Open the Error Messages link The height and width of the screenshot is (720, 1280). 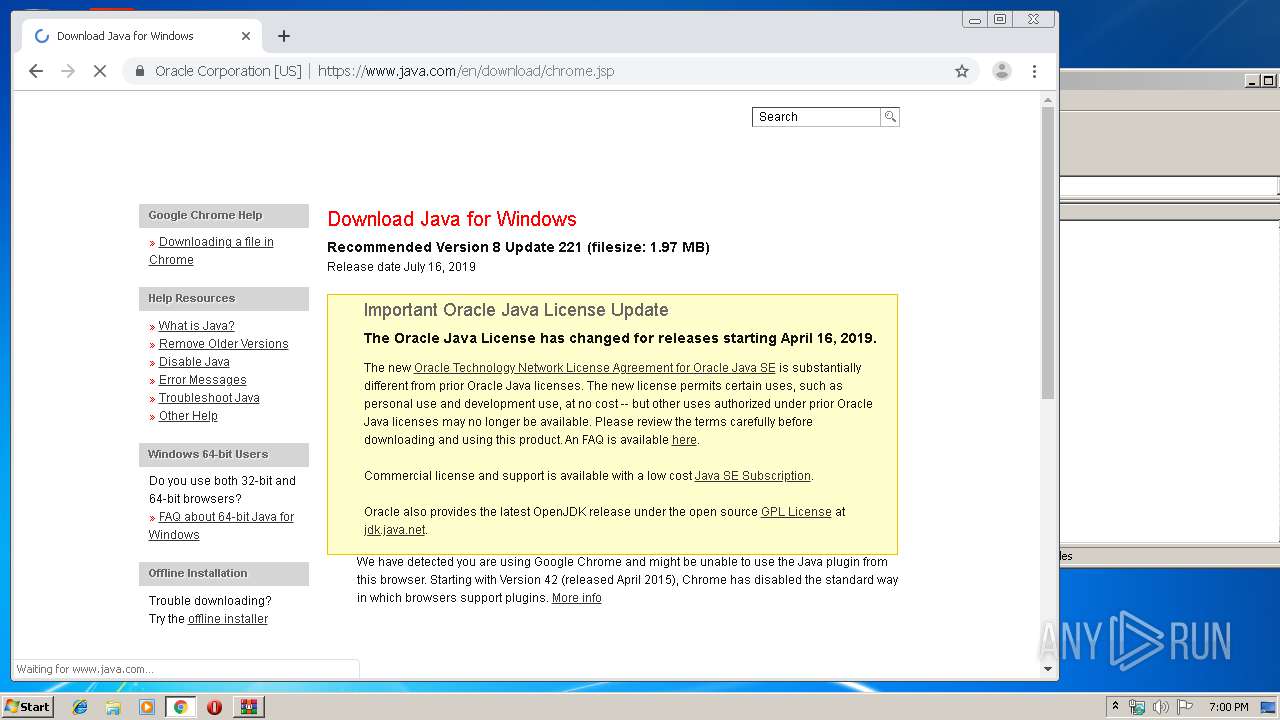click(202, 380)
